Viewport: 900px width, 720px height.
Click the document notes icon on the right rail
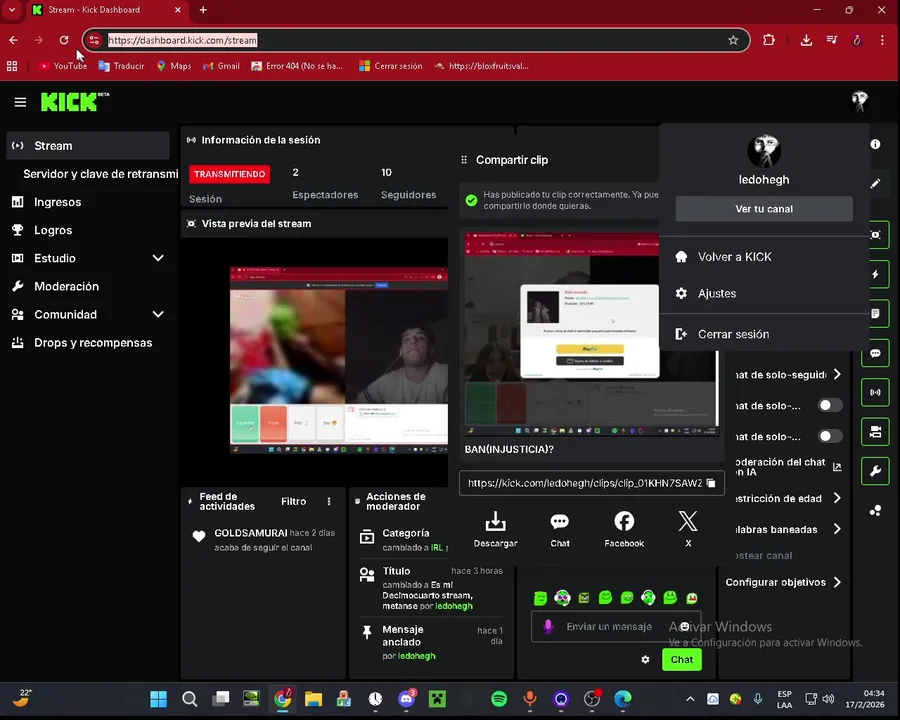[875, 313]
